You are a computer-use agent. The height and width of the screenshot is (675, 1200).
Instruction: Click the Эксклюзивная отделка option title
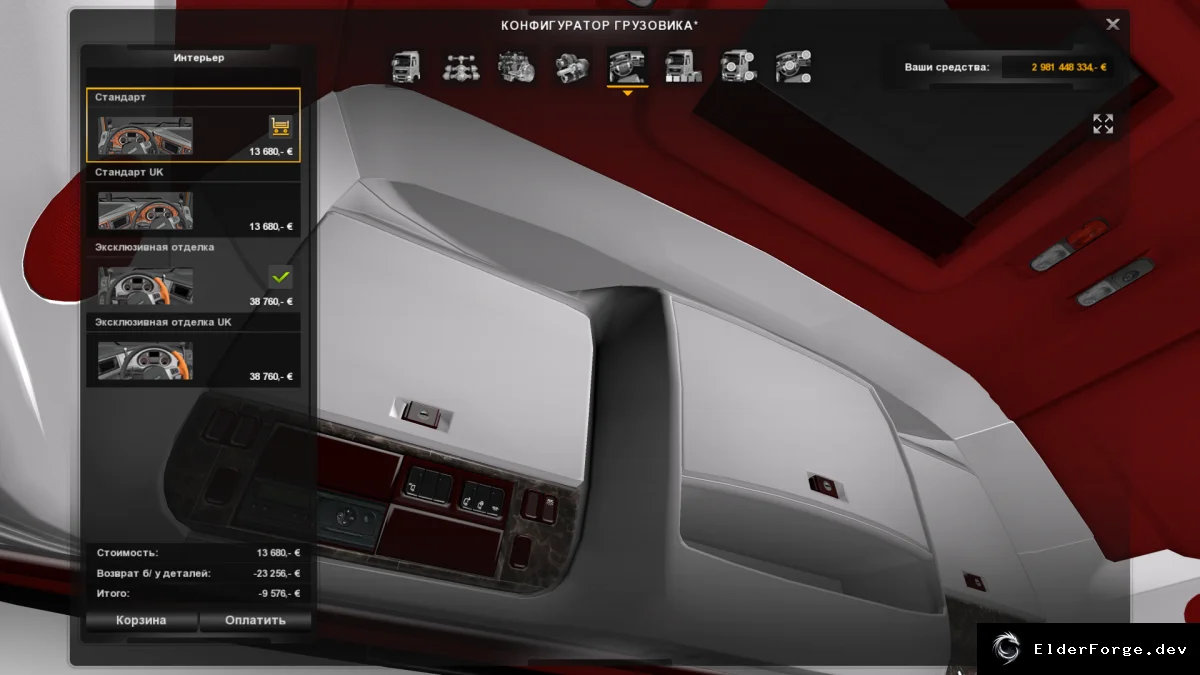tap(155, 247)
